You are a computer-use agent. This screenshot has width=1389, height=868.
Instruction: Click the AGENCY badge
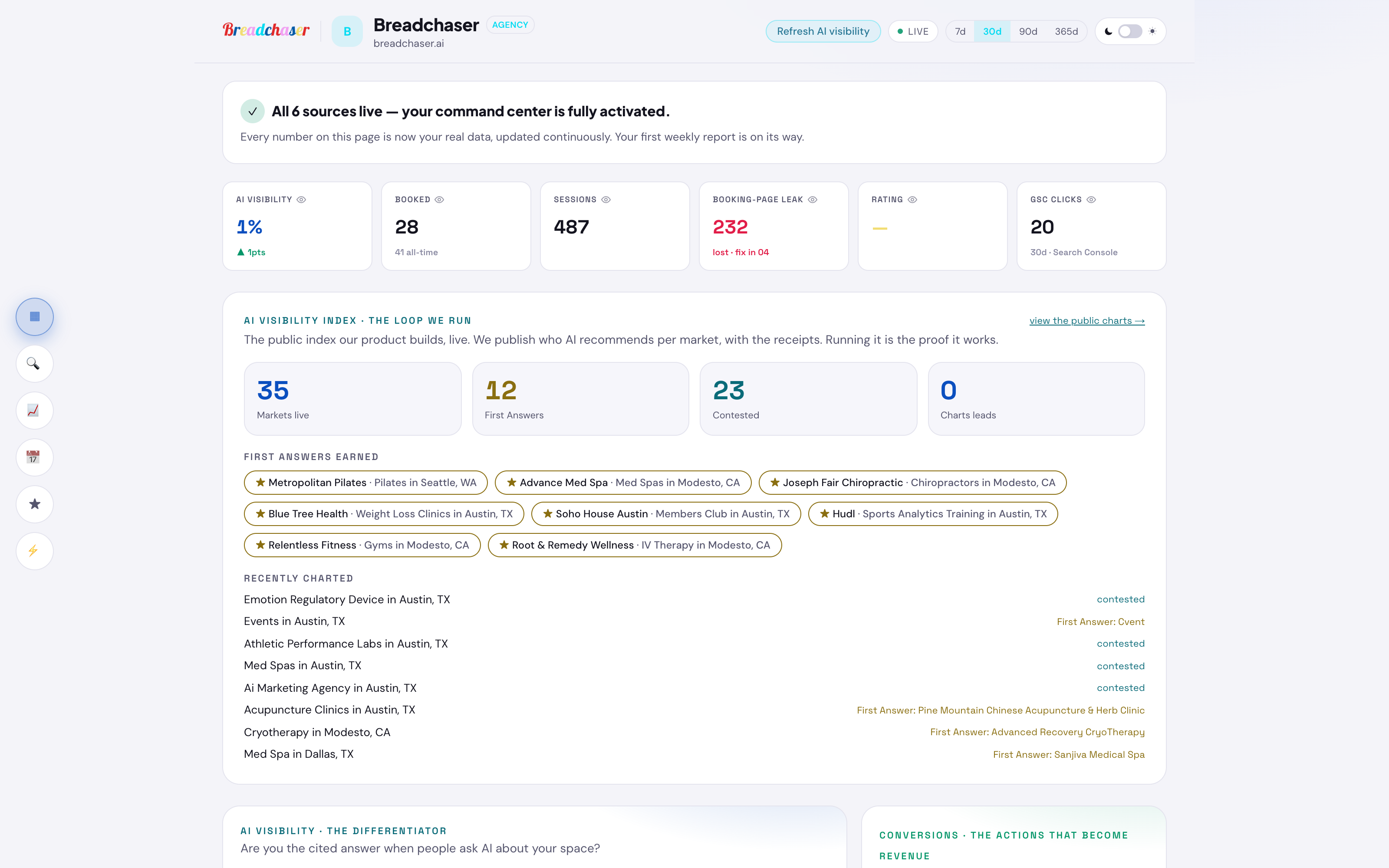[510, 25]
